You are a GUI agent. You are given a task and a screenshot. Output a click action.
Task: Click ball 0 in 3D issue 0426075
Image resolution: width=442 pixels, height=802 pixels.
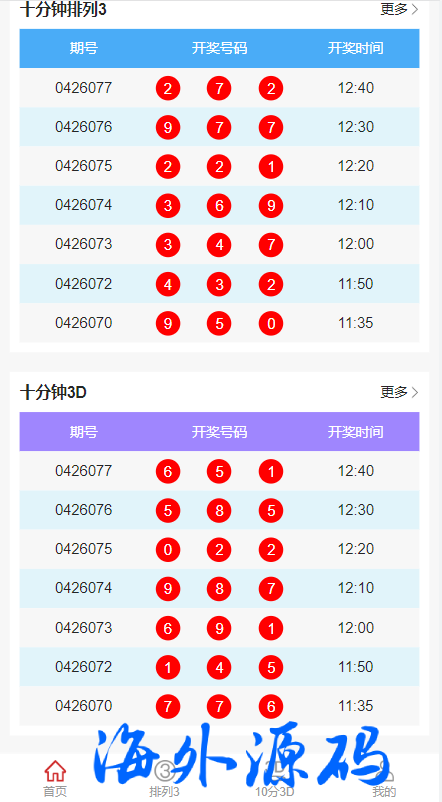168,550
